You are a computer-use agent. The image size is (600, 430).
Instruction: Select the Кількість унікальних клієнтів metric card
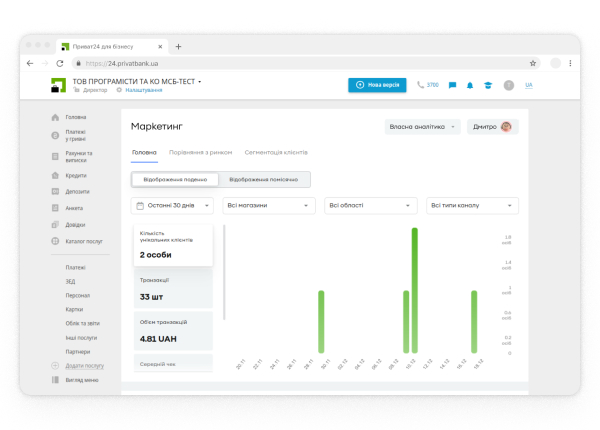(172, 246)
